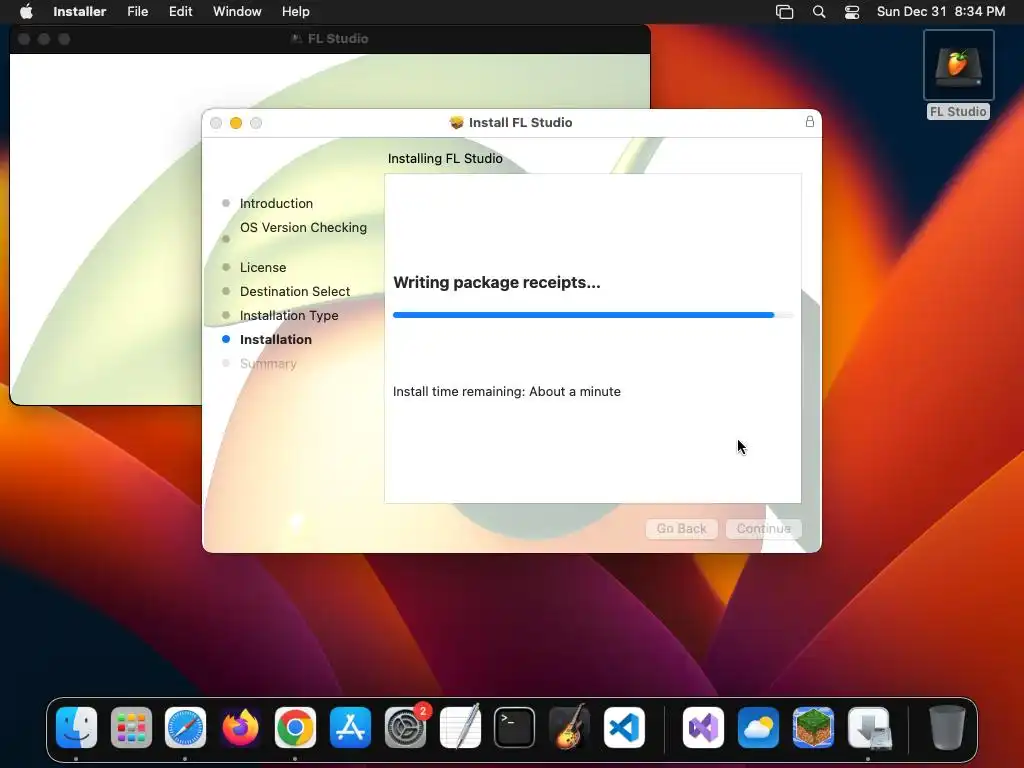Select the Introduction step
This screenshot has height=768, width=1024.
click(276, 203)
